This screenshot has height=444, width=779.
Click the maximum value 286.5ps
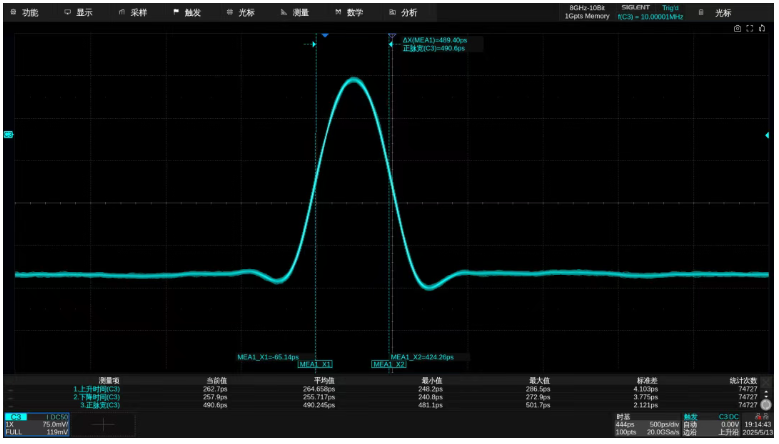538,389
